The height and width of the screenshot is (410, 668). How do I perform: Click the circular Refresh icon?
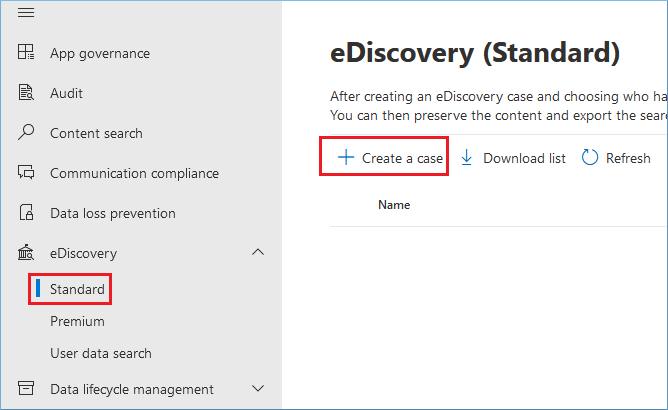pos(590,157)
